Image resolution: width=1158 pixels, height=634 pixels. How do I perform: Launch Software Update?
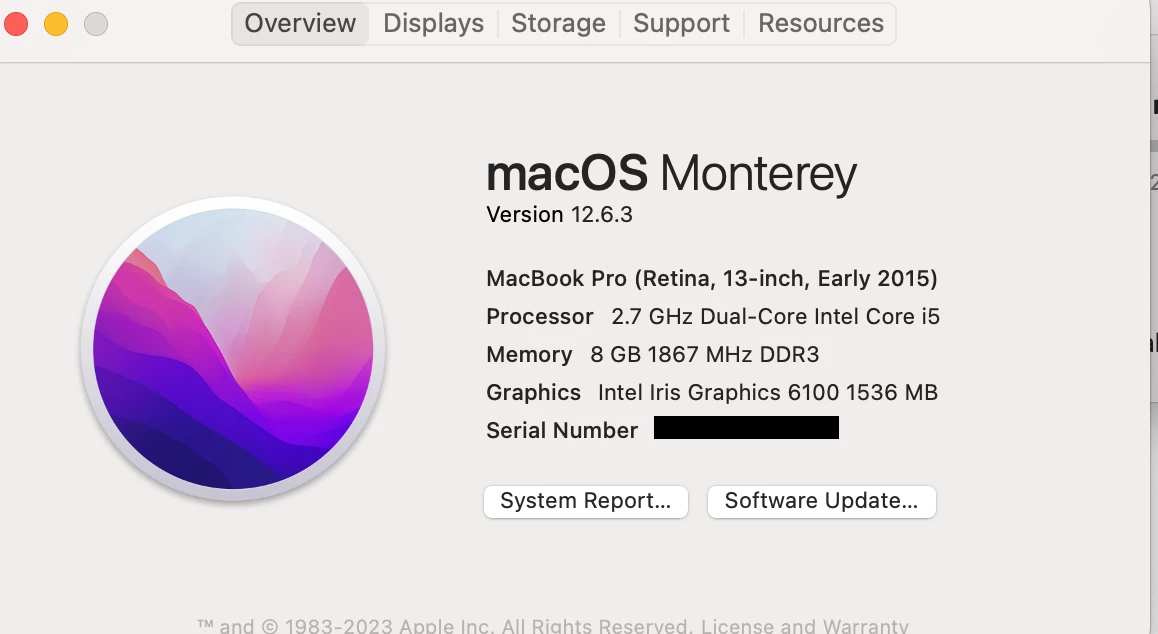coord(821,501)
